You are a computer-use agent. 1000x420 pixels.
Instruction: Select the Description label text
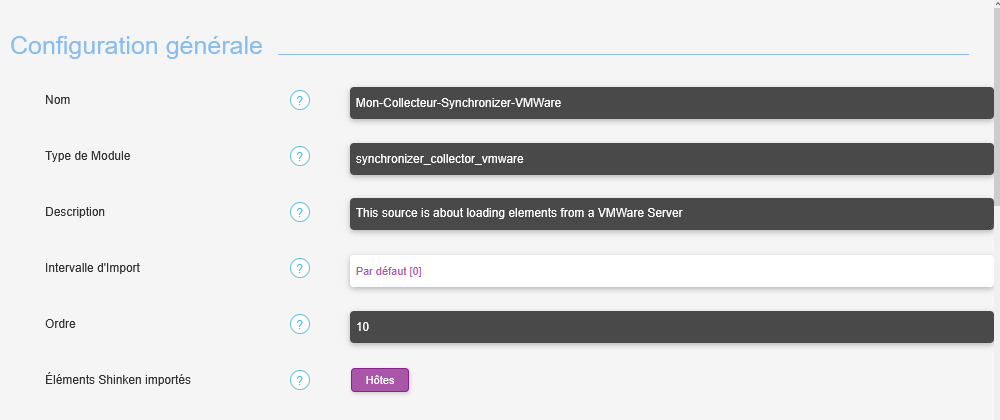pos(75,212)
